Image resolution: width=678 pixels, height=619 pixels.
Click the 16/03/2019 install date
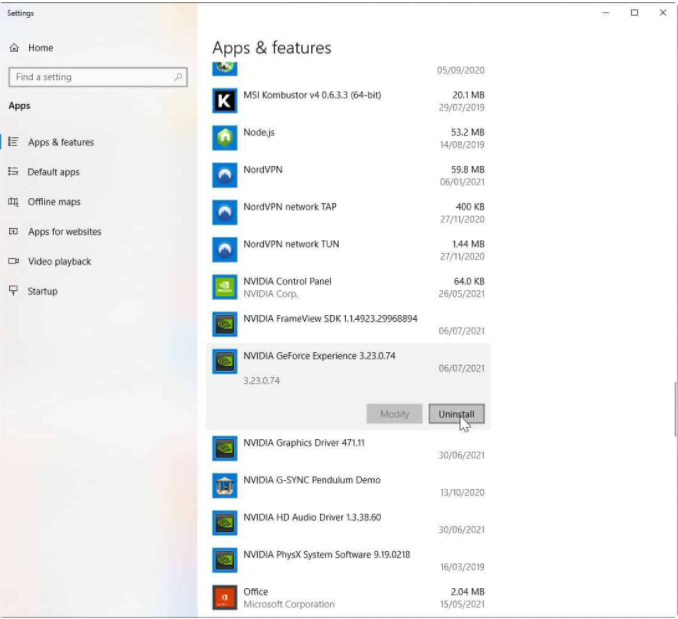(x=462, y=567)
